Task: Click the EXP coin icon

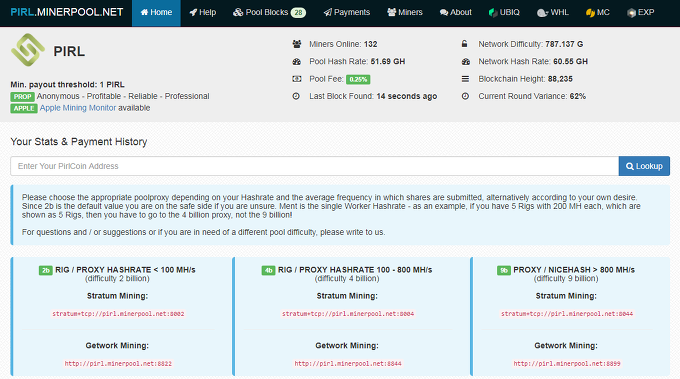Action: pyautogui.click(x=631, y=13)
